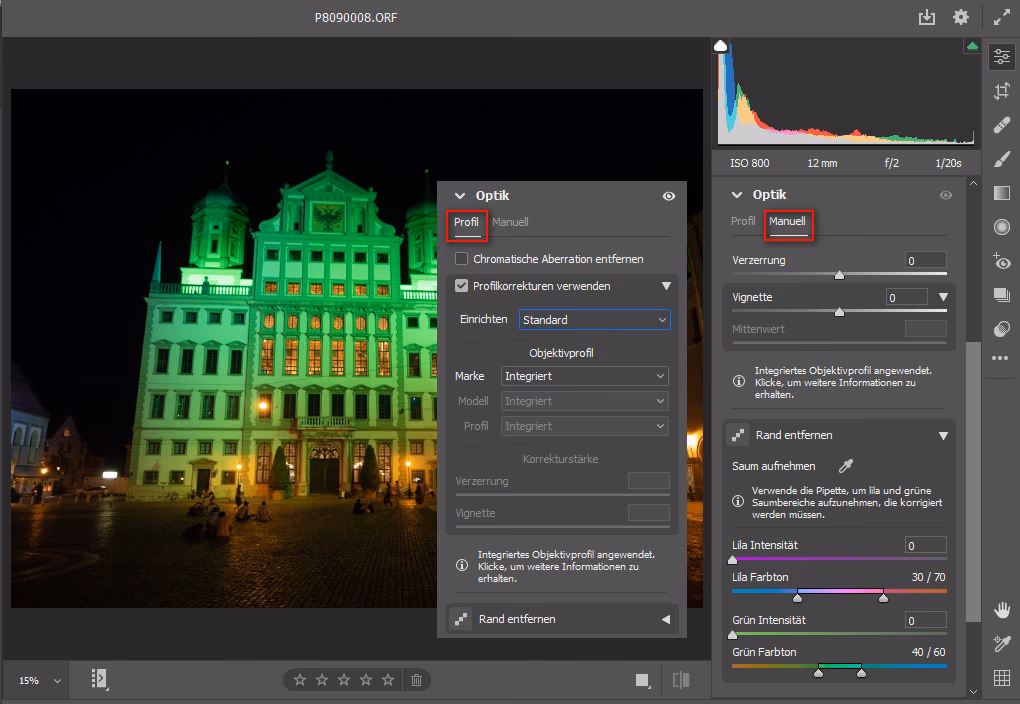1020x704 pixels.
Task: Switch to Profil tab in right panel
Action: pos(743,221)
